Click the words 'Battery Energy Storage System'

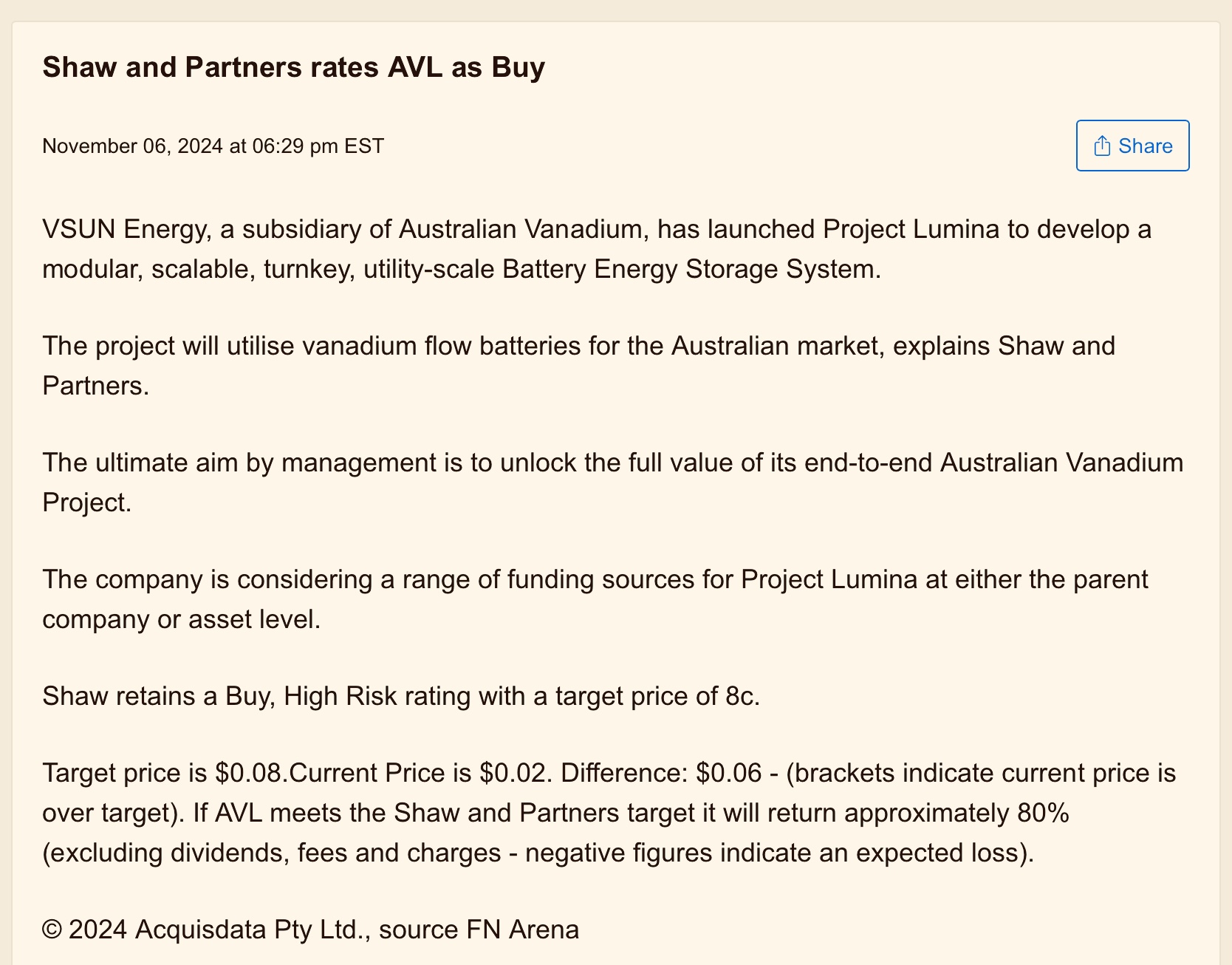[x=691, y=269]
